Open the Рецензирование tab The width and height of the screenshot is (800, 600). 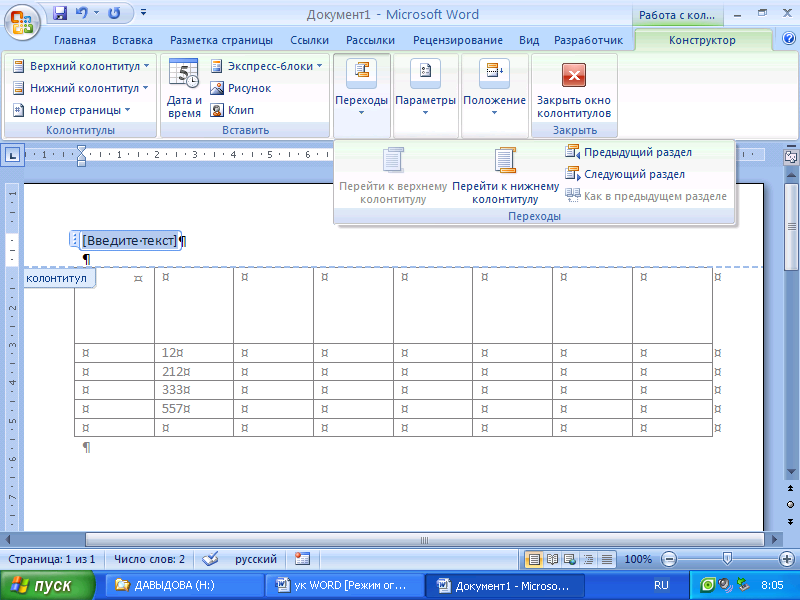(x=458, y=40)
